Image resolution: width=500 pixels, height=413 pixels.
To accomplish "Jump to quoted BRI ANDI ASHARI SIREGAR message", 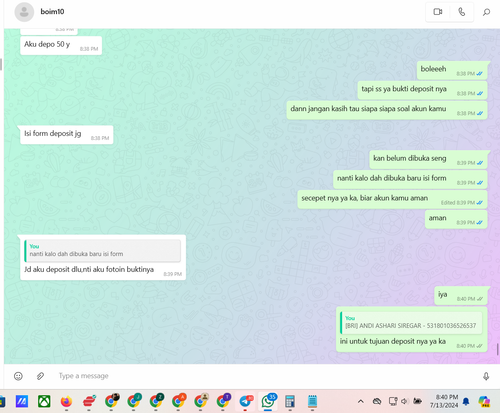I will [411, 322].
